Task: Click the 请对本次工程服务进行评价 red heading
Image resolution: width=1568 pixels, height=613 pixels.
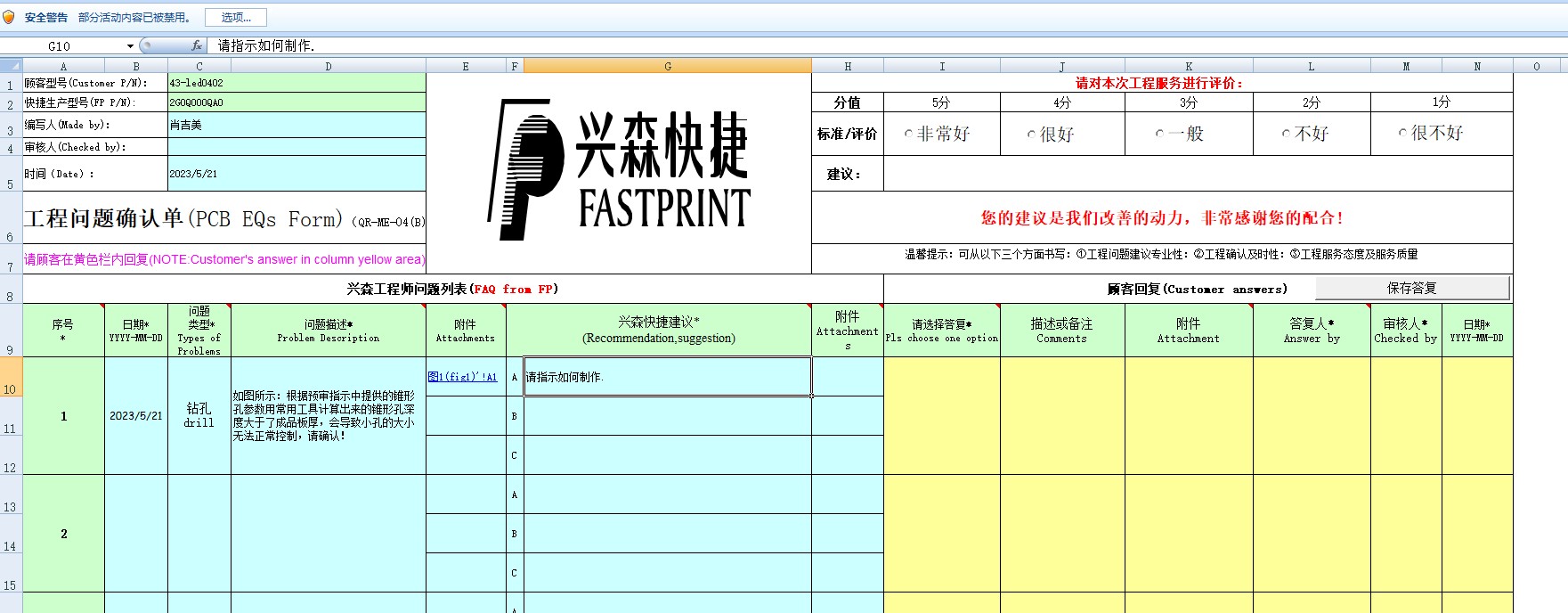Action: [1159, 83]
